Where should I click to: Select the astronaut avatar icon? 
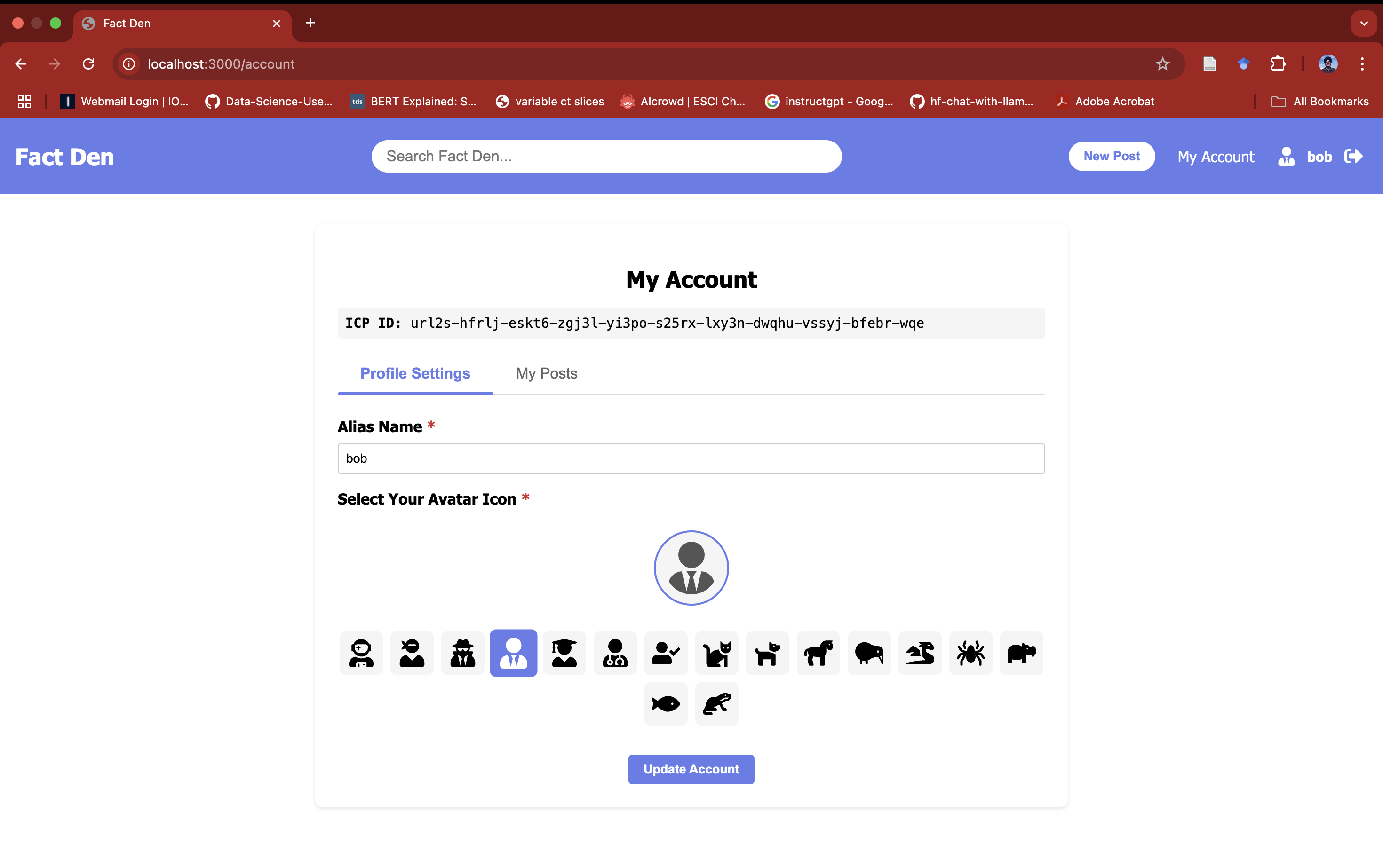(361, 653)
